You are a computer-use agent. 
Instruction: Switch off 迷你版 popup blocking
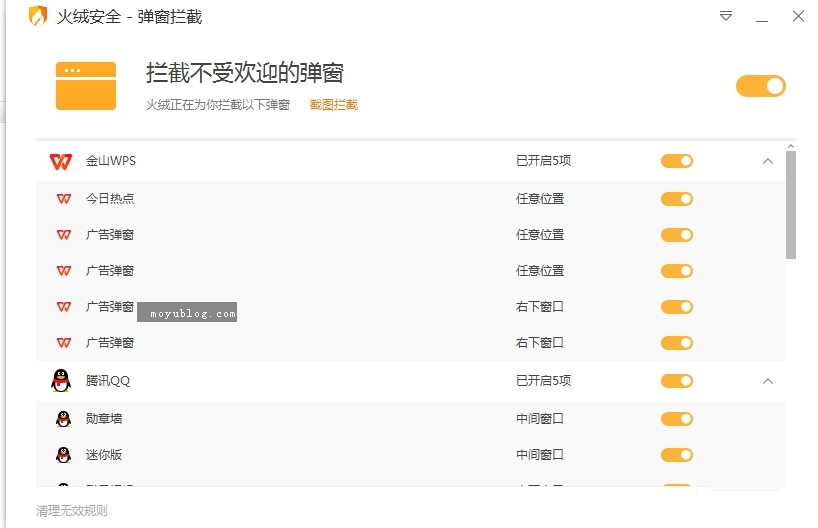click(677, 455)
